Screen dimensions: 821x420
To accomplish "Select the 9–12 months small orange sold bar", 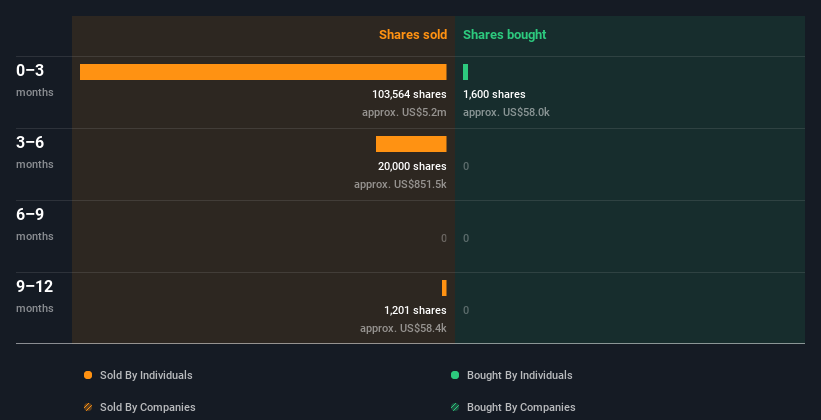I will pos(444,288).
